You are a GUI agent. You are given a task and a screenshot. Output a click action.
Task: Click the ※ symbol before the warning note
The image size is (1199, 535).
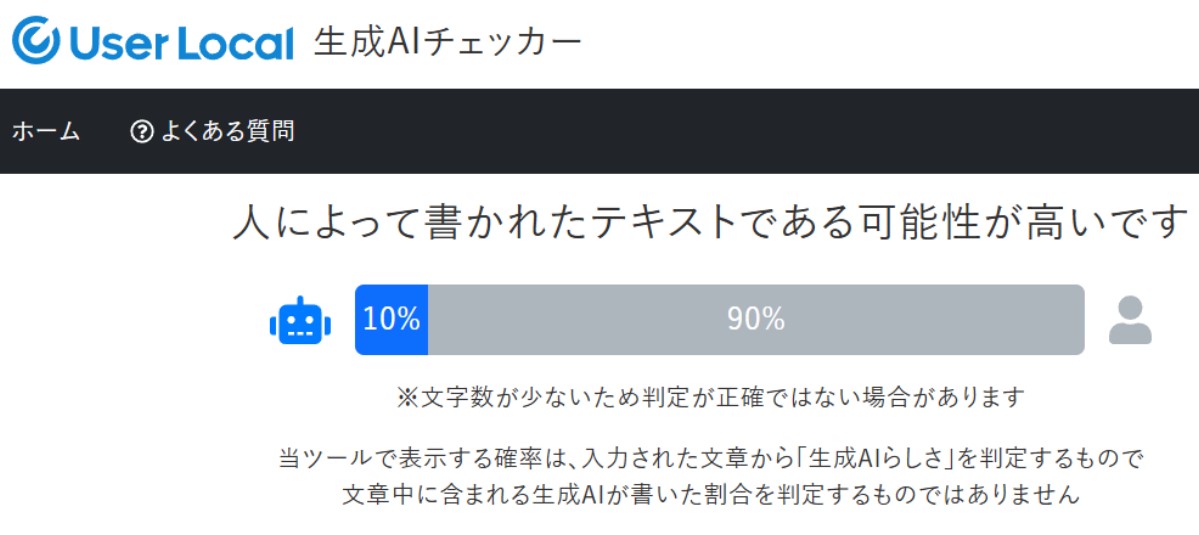406,398
